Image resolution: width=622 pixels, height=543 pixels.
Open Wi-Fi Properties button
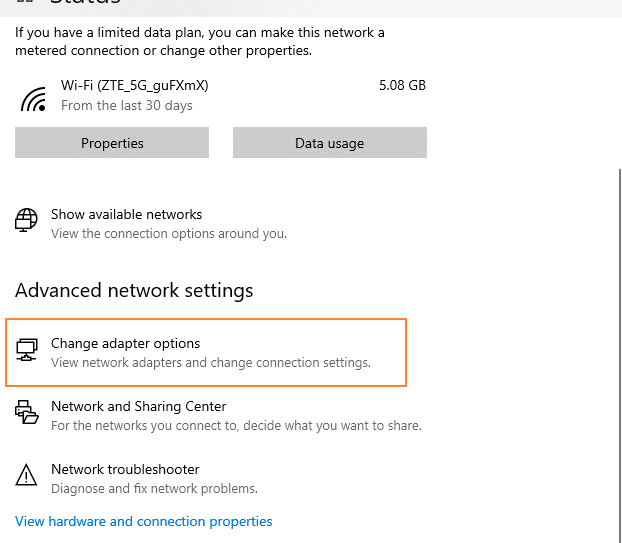112,143
